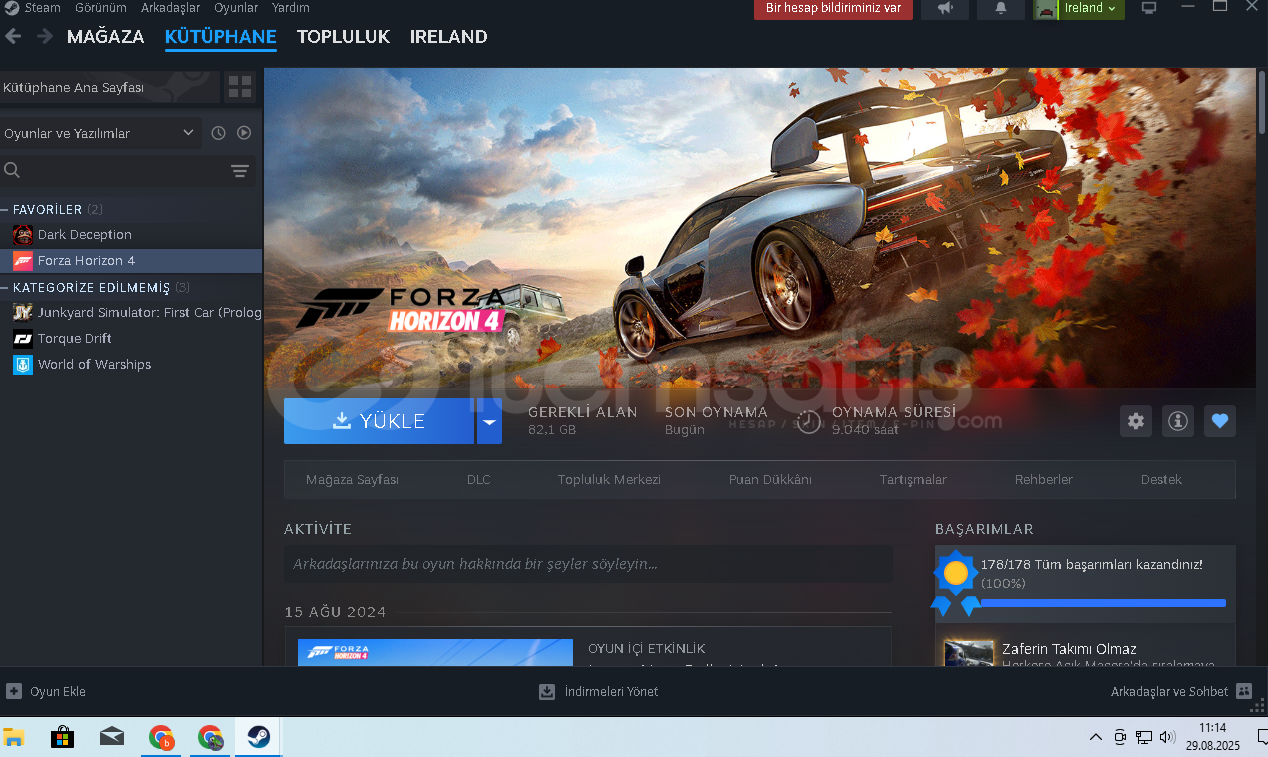Open Mağaza Sayfası link
1268x757 pixels.
click(x=352, y=480)
